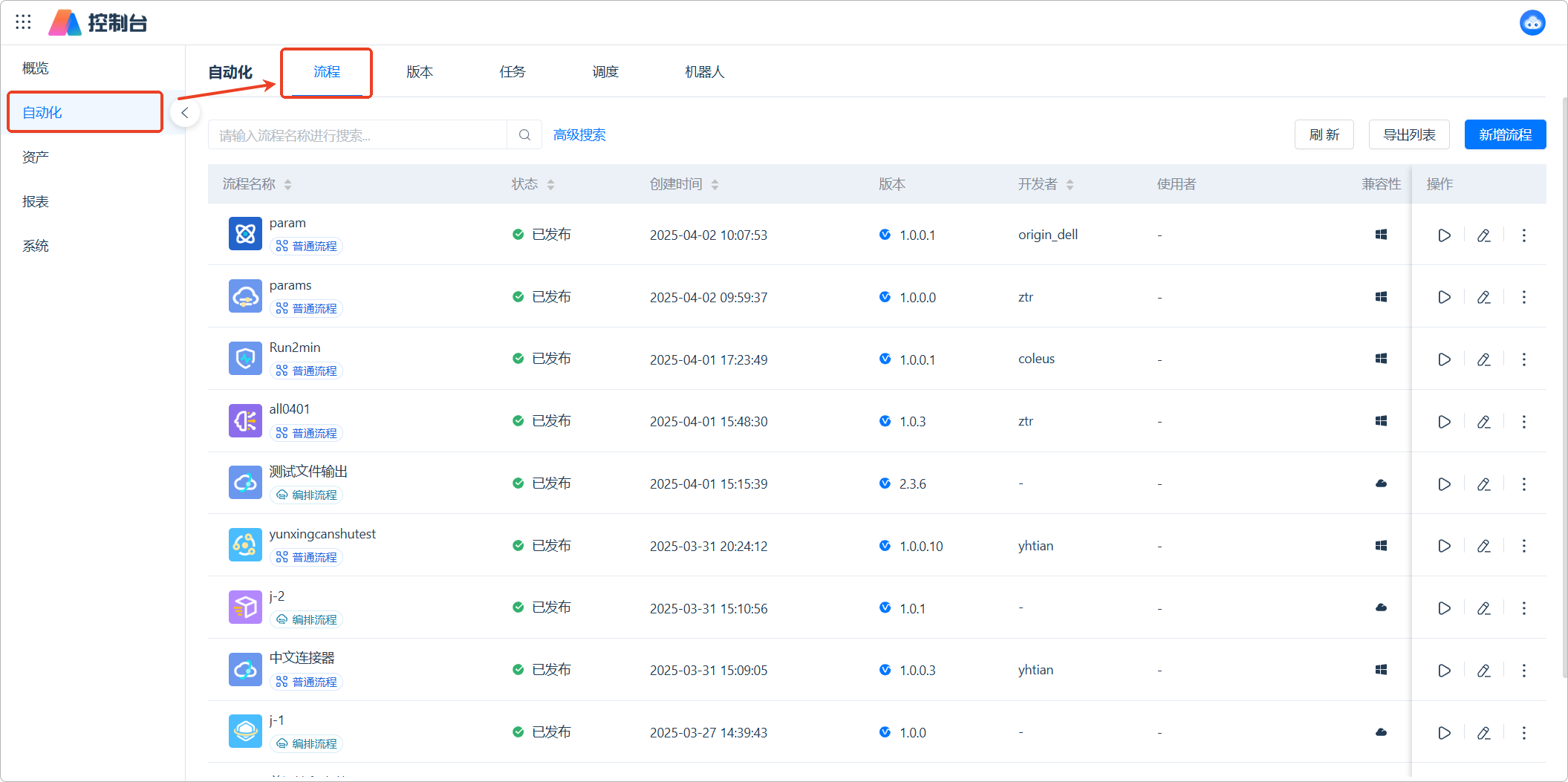Switch to the 任务 tab
Screen dimensions: 1568x782
click(512, 72)
